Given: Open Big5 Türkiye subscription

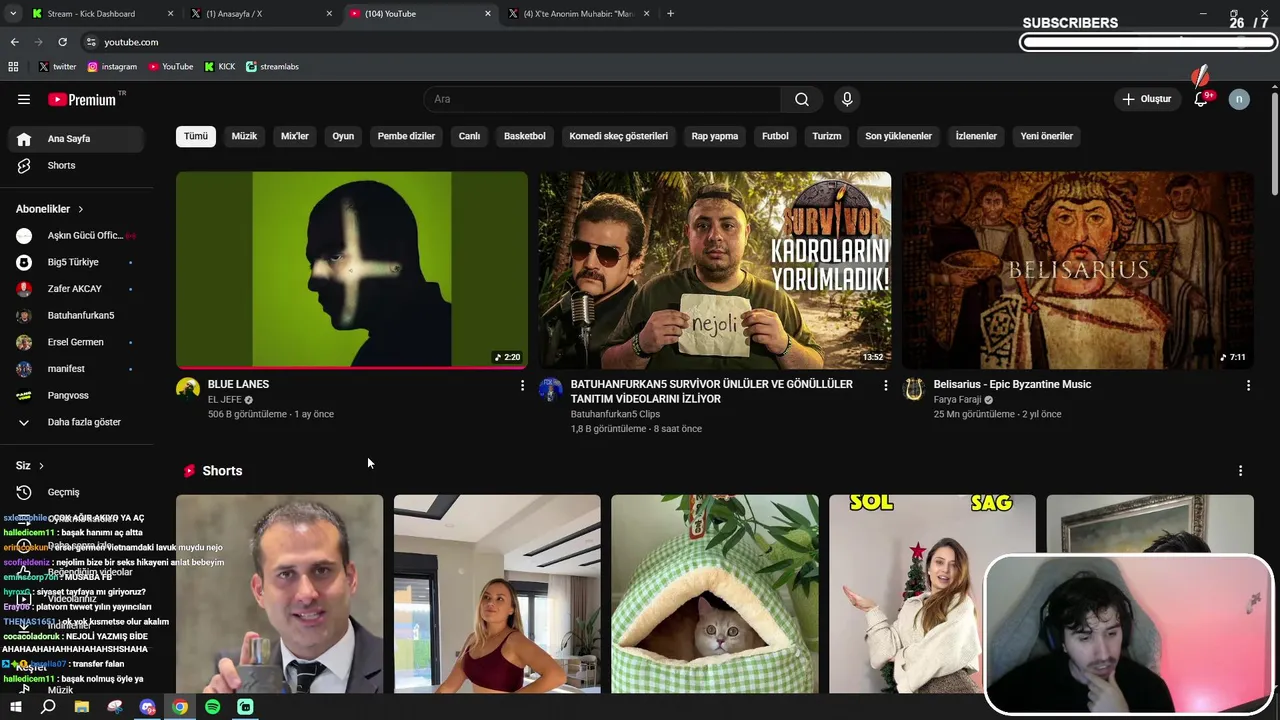Looking at the screenshot, I should (76, 262).
